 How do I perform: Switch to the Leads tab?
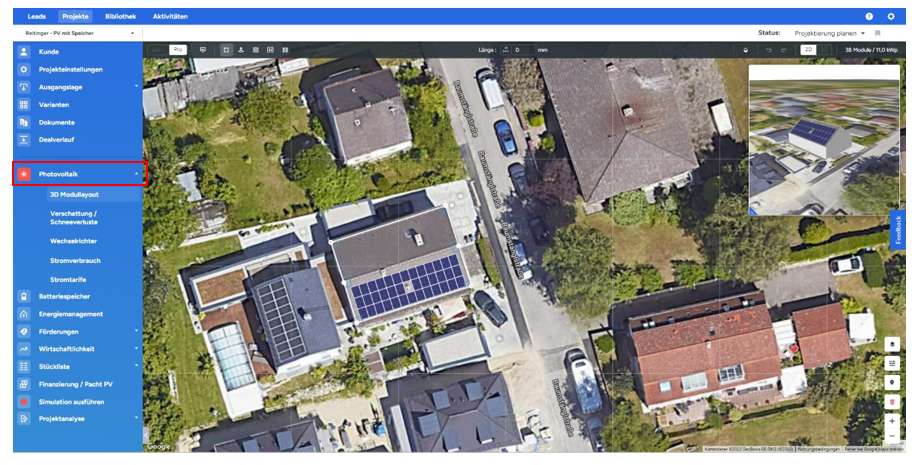[36, 16]
